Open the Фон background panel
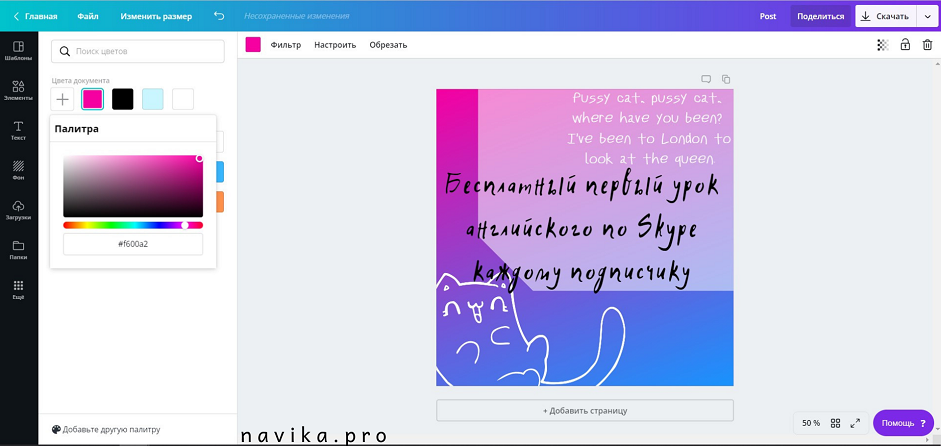 [x=18, y=170]
